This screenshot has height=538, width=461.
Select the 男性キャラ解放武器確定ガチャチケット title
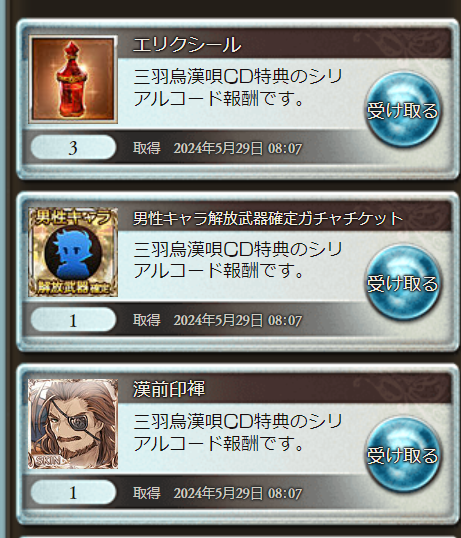point(268,219)
